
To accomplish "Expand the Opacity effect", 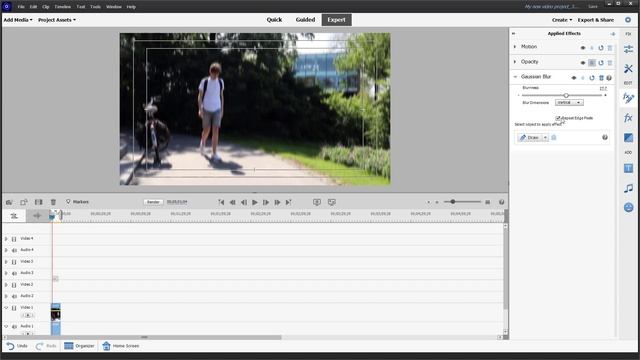I will (x=515, y=62).
